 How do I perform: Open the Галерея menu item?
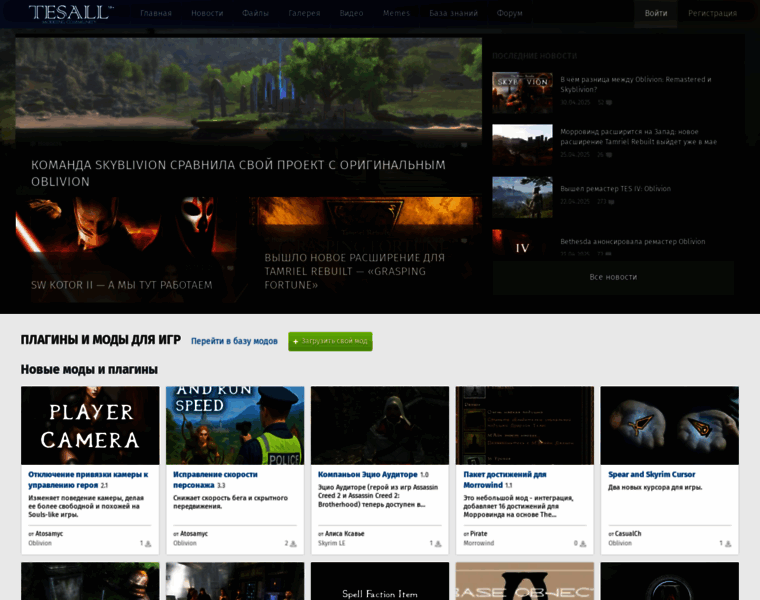(x=304, y=13)
